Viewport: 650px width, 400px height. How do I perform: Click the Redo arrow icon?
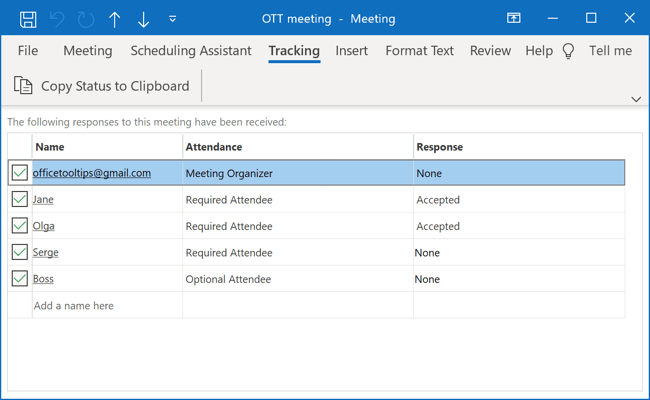[x=86, y=19]
